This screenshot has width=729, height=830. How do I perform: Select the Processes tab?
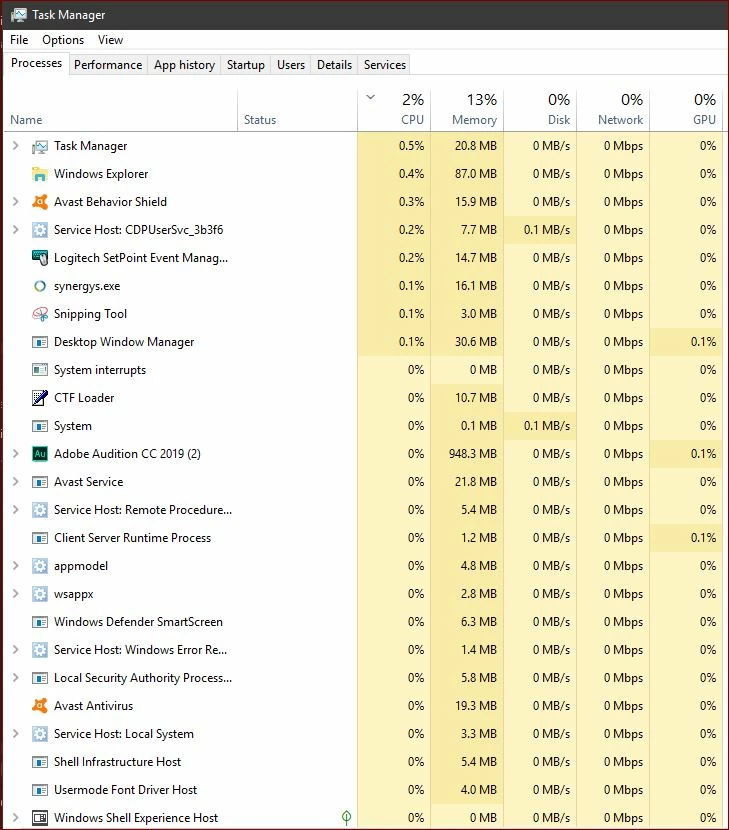point(37,63)
